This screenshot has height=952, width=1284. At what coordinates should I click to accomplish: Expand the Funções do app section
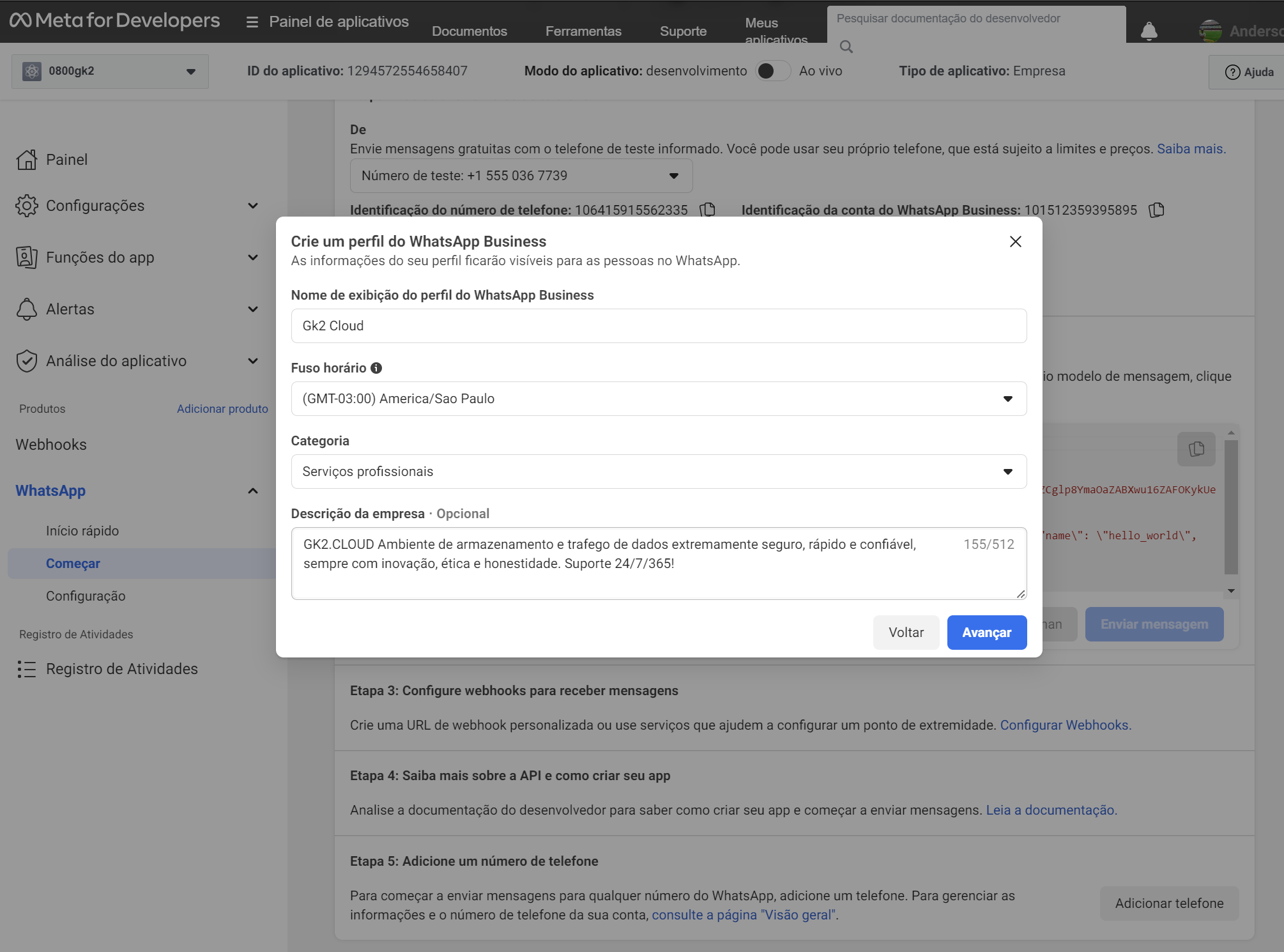pyautogui.click(x=253, y=257)
